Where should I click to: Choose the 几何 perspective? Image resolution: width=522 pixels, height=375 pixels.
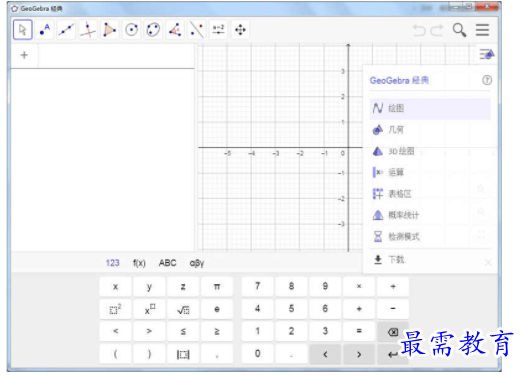430,130
